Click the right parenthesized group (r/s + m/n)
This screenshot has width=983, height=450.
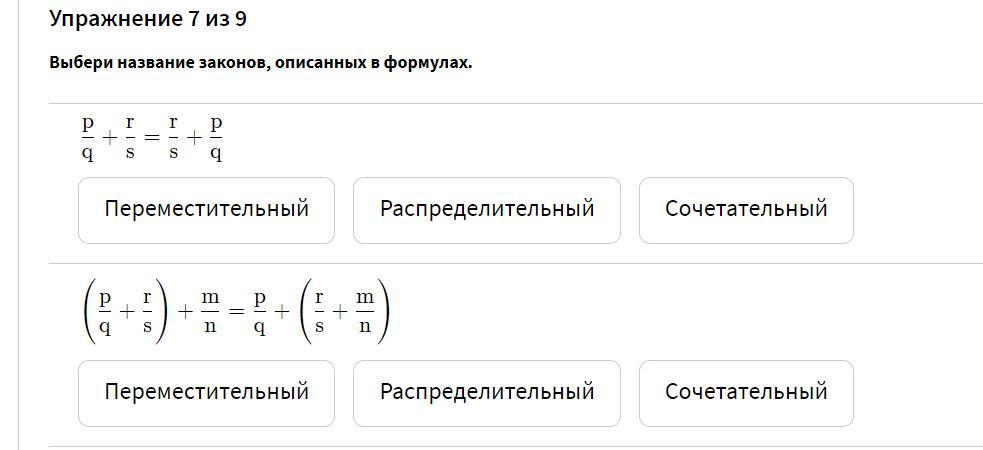[344, 311]
